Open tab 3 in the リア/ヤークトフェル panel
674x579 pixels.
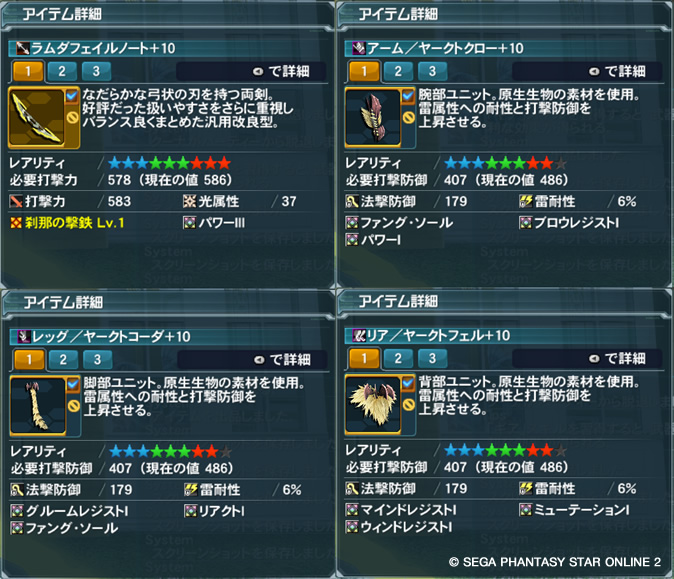(x=432, y=358)
